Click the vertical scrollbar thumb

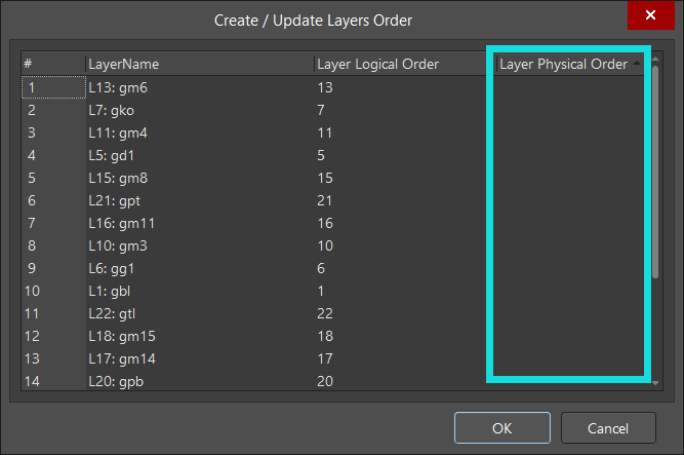point(655,170)
